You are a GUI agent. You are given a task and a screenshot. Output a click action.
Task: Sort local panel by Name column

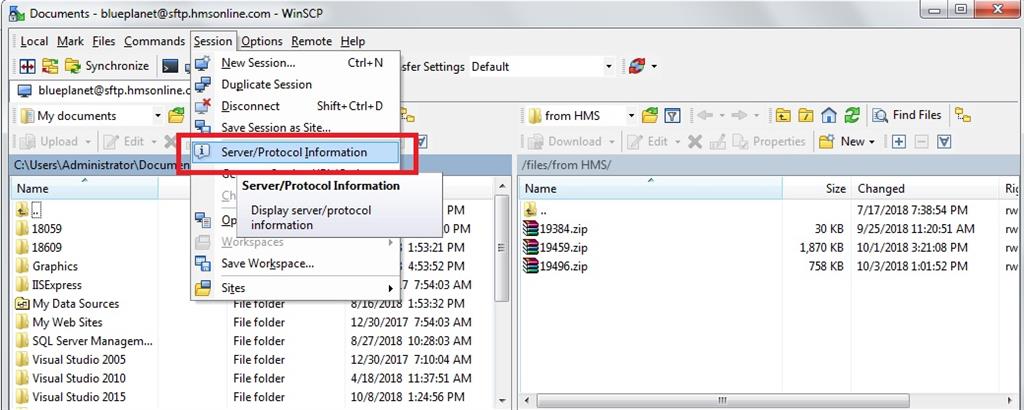[85, 188]
